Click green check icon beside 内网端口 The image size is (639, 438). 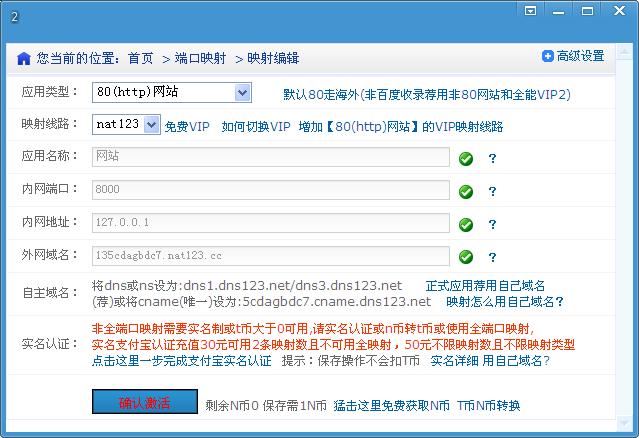pyautogui.click(x=466, y=191)
